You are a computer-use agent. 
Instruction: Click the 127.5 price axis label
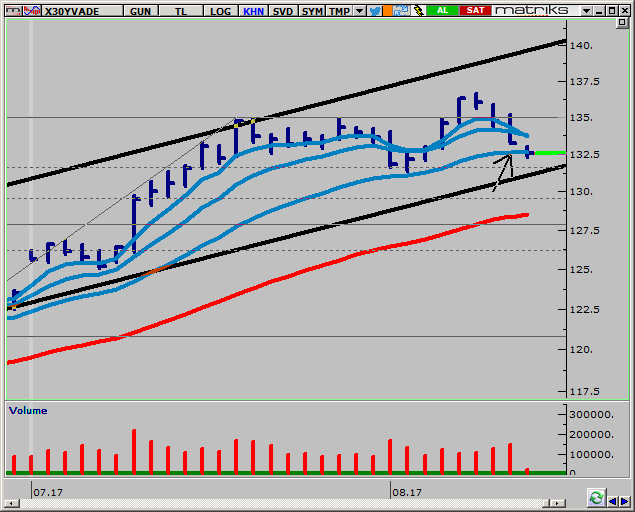click(585, 230)
